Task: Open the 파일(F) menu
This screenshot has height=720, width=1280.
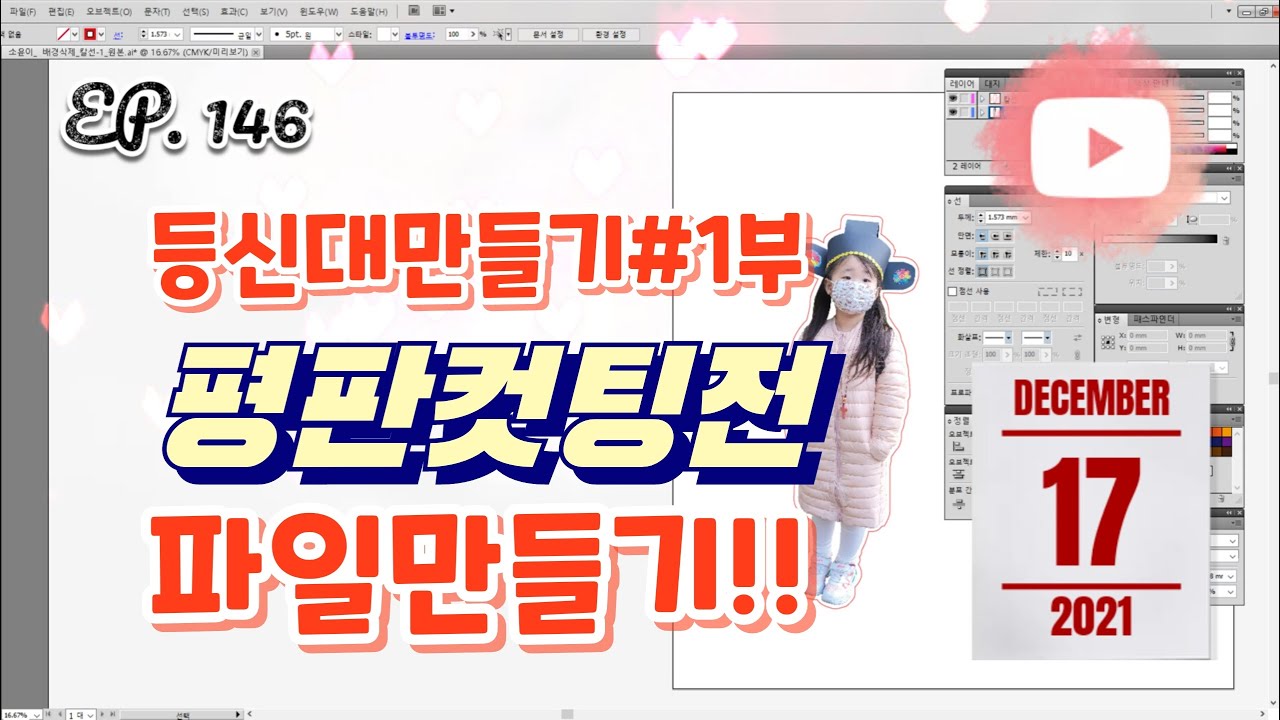Action: point(23,12)
